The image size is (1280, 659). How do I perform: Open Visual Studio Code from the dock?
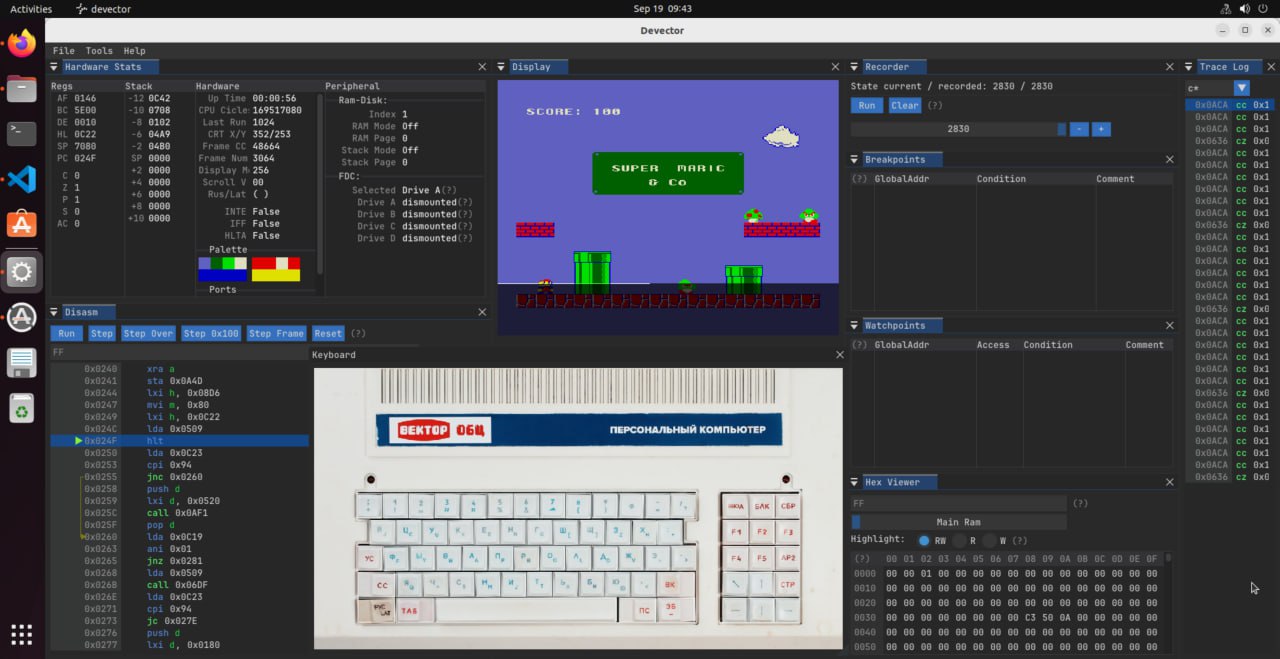point(22,179)
